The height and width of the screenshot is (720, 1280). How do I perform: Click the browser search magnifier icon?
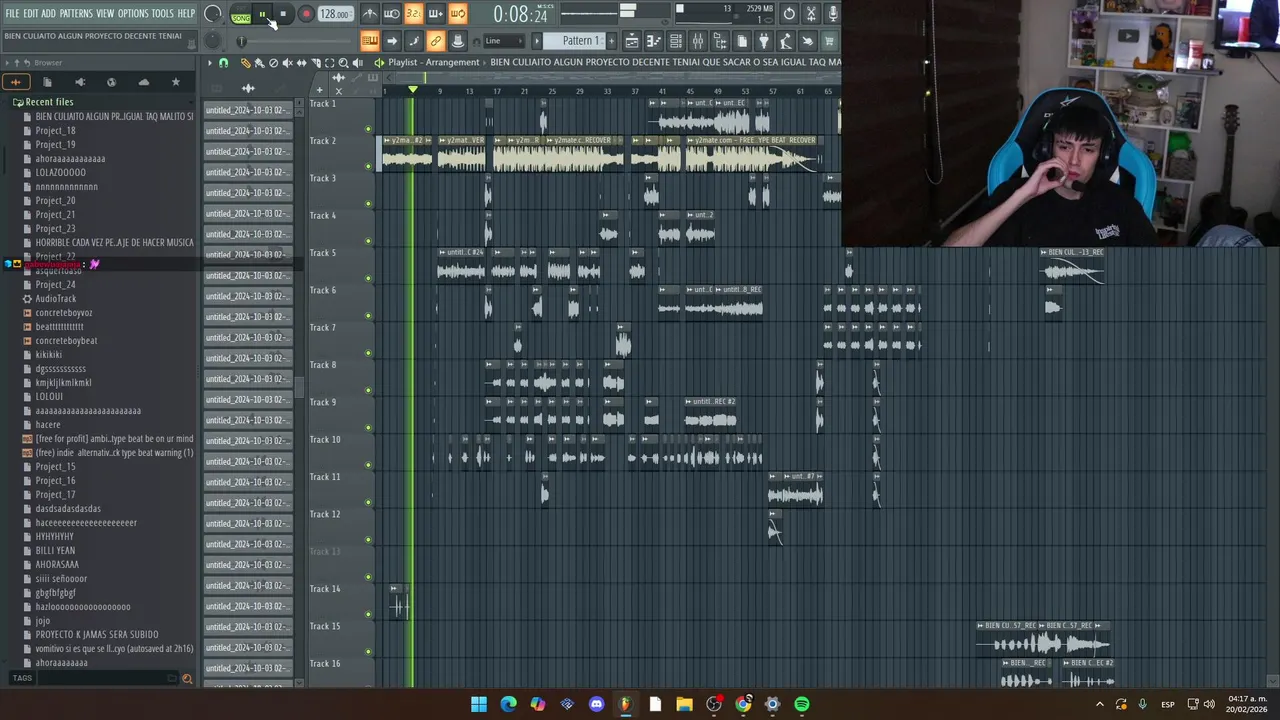click(187, 678)
